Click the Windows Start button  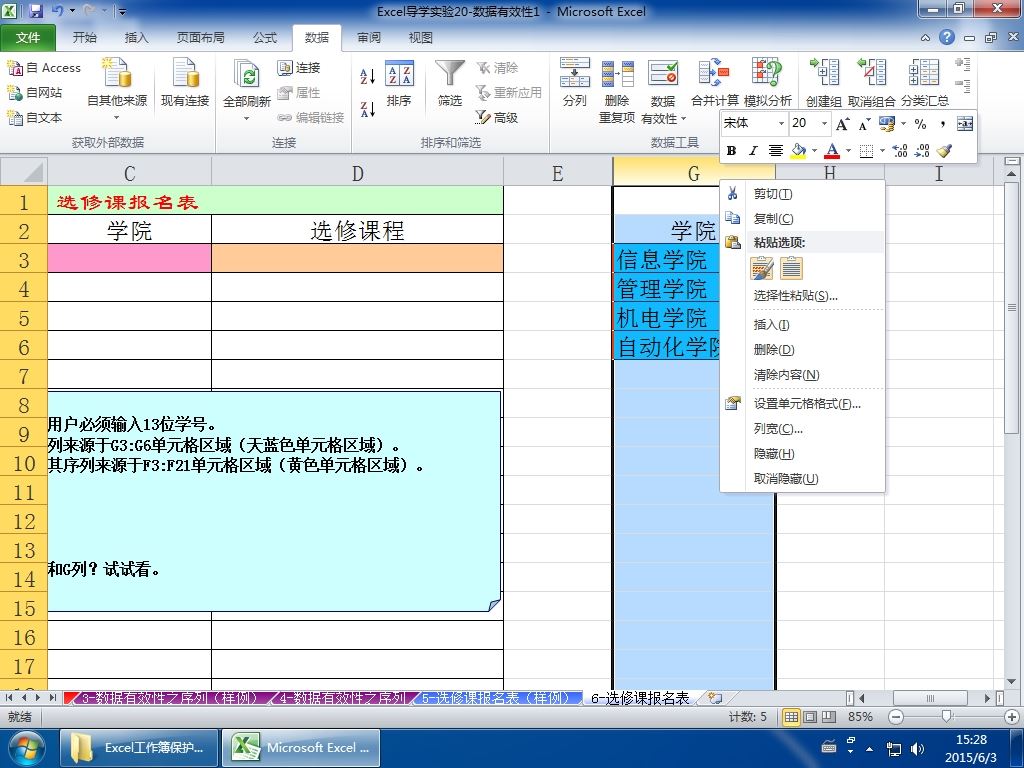(x=25, y=748)
